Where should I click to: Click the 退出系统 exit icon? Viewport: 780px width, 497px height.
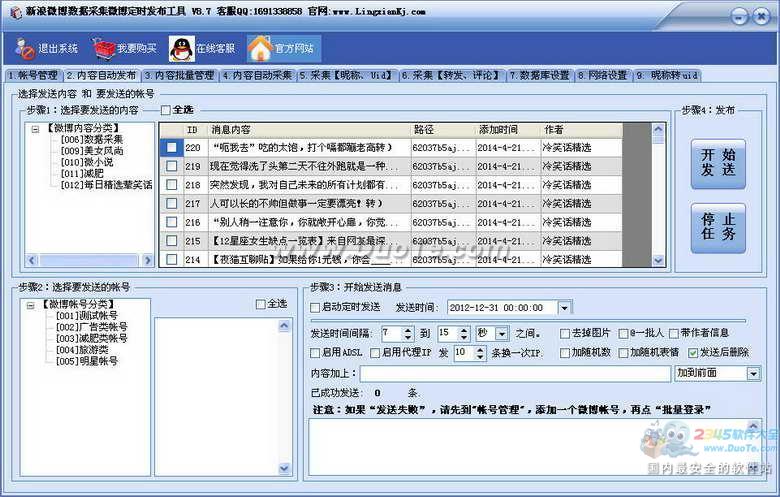pyautogui.click(x=24, y=48)
